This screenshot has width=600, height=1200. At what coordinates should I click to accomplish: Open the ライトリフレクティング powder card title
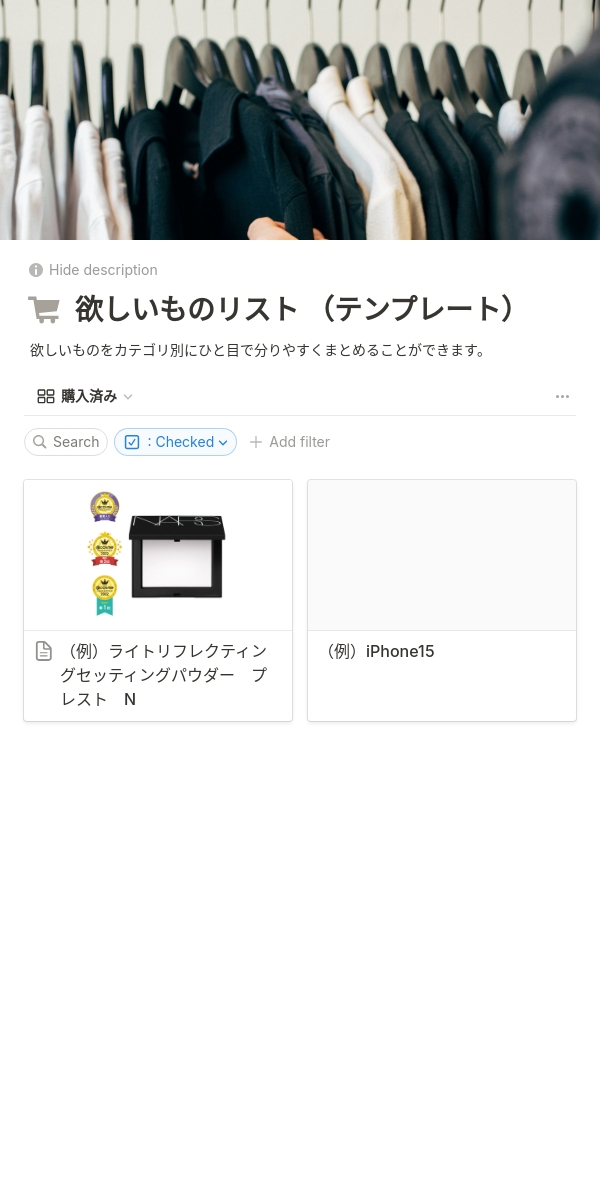coord(164,675)
